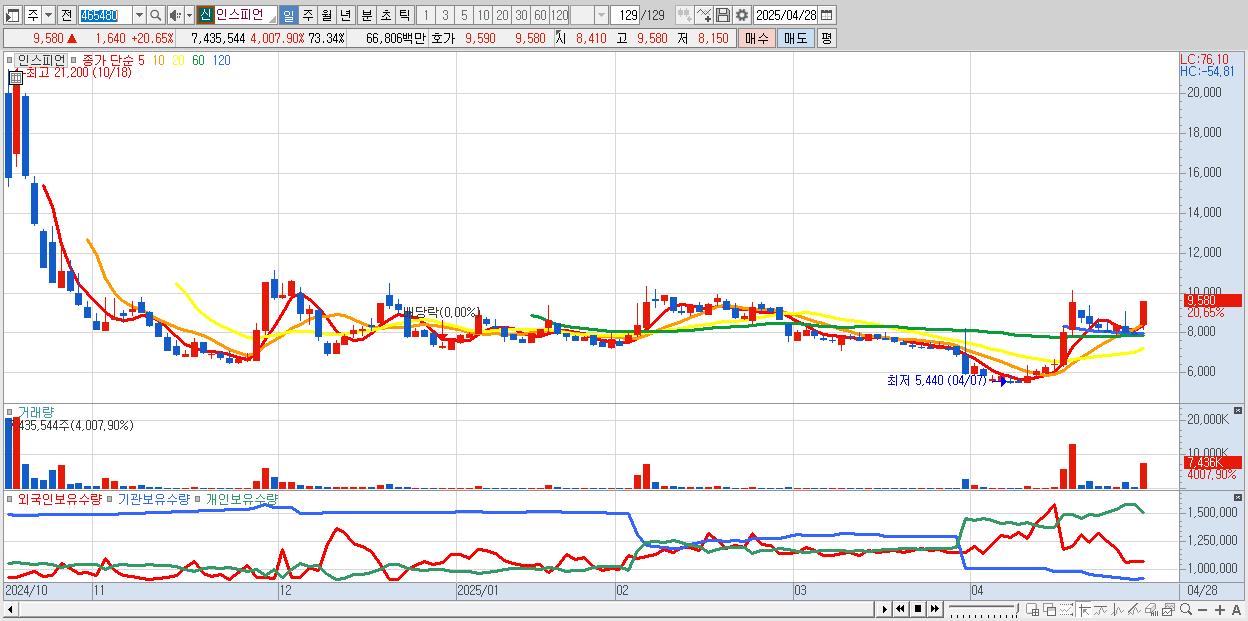Click the speaker sound alert icon
1248x621 pixels.
click(175, 15)
